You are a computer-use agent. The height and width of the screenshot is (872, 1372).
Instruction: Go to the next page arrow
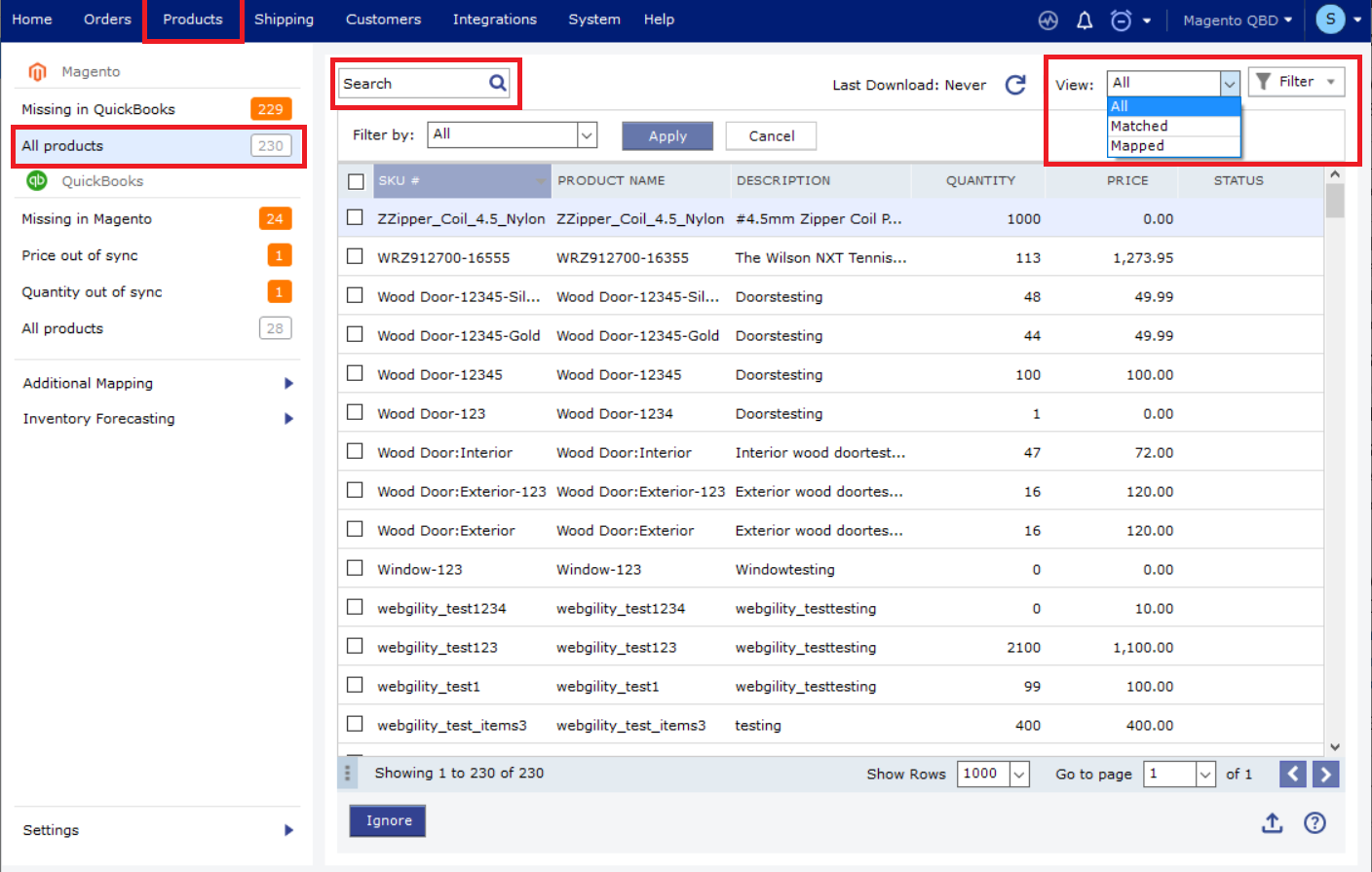coord(1326,774)
